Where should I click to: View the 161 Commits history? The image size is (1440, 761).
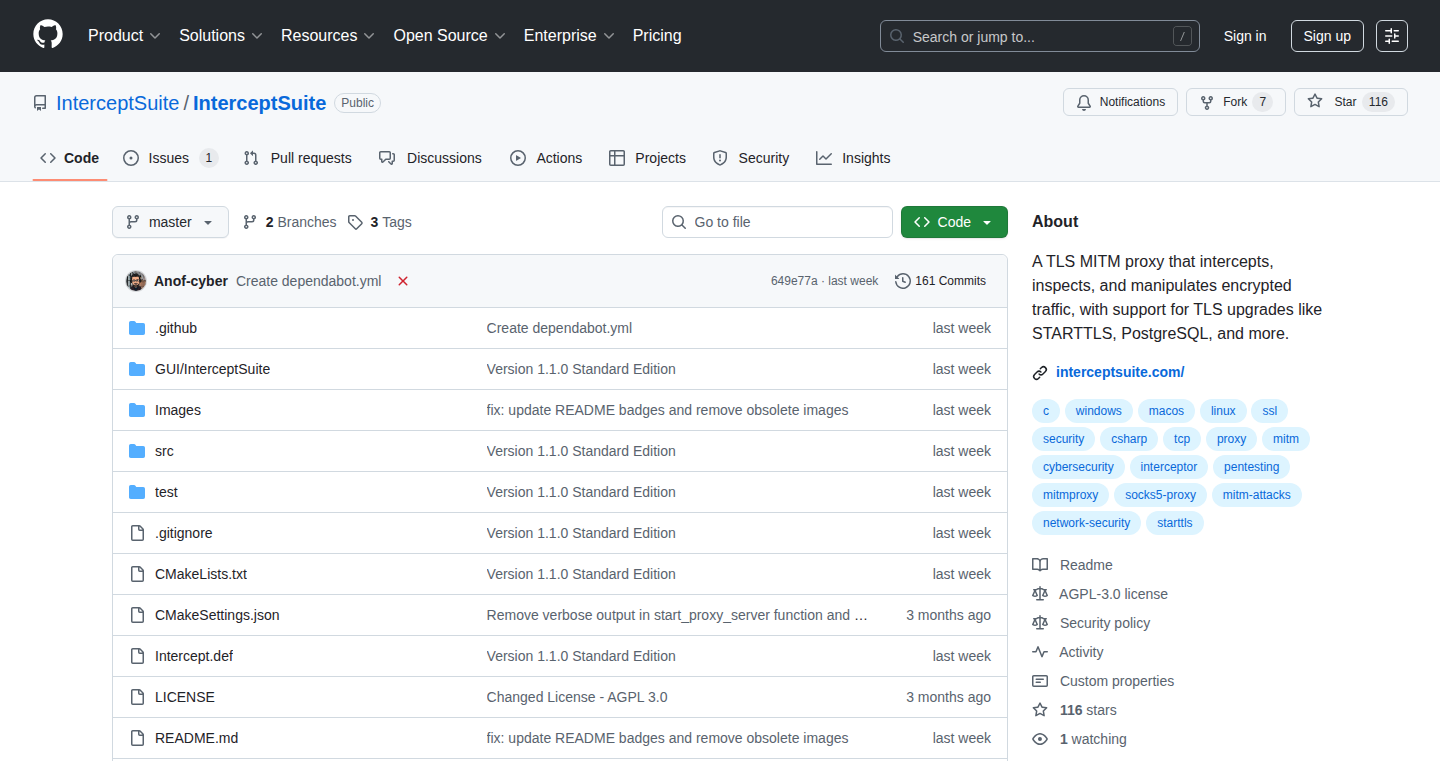(941, 281)
